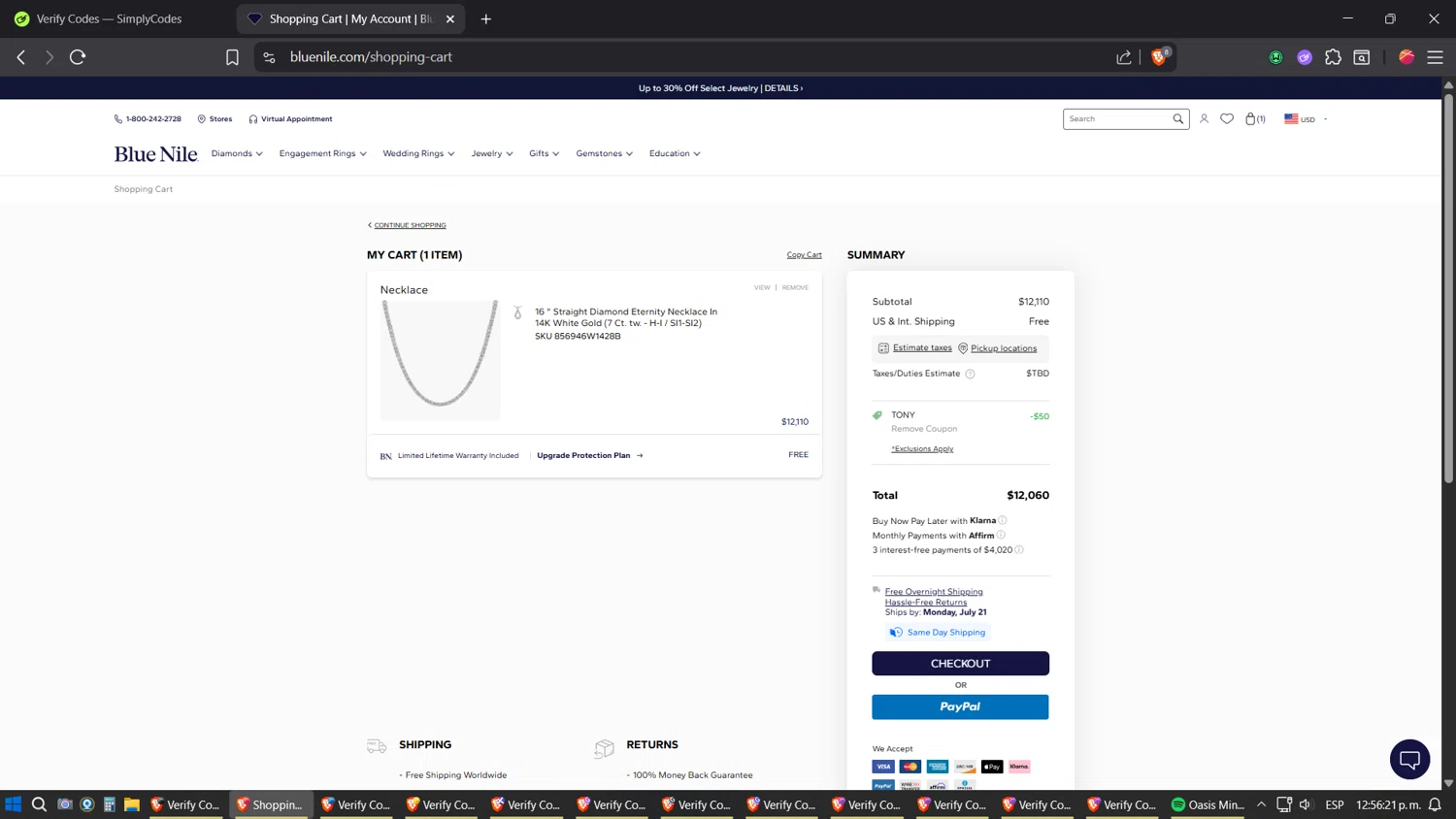Screen dimensions: 1456x819
Task: Pay with the PayPal button
Action: tap(960, 706)
